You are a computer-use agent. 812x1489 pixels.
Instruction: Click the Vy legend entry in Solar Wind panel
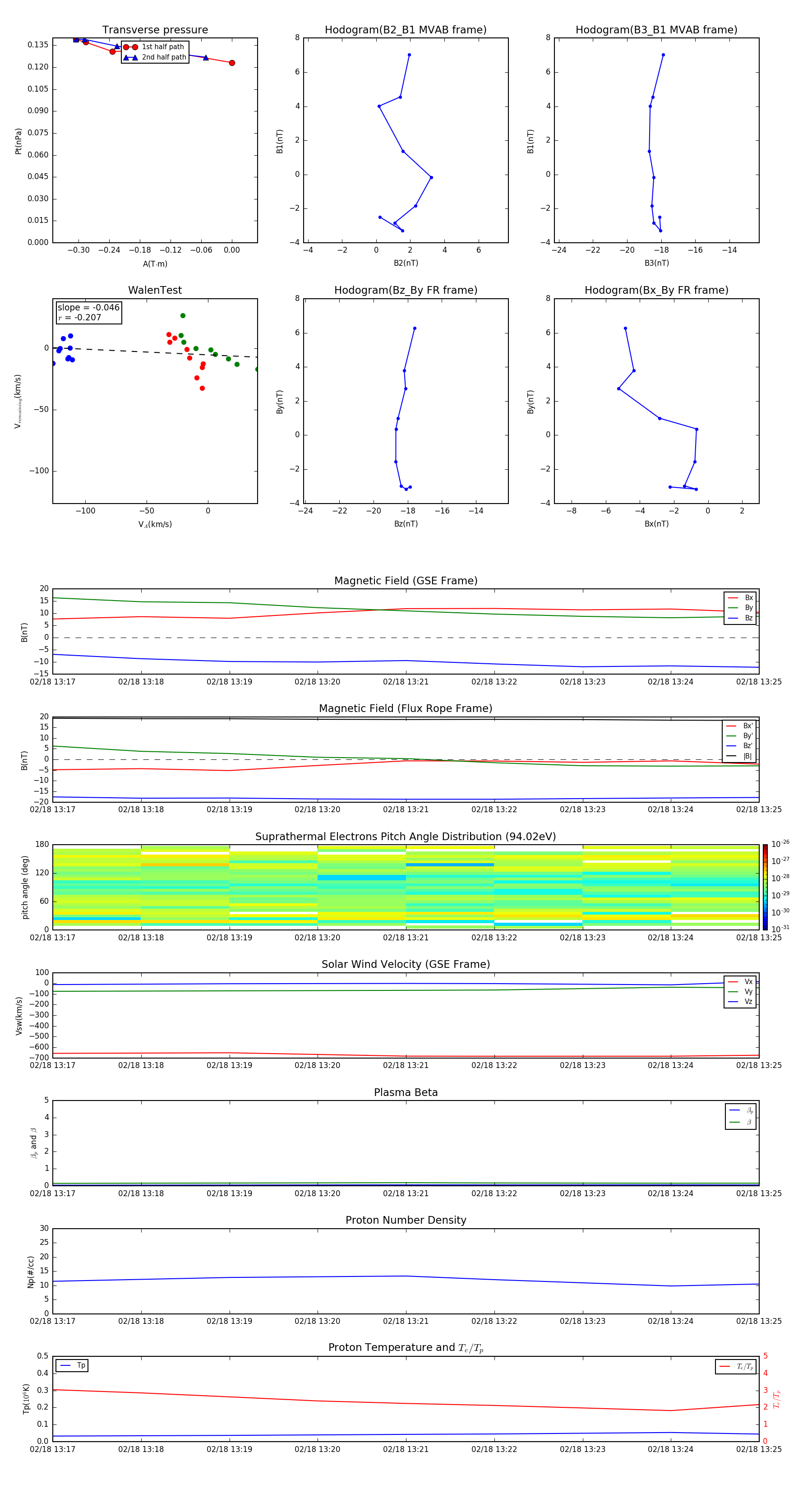tap(740, 992)
